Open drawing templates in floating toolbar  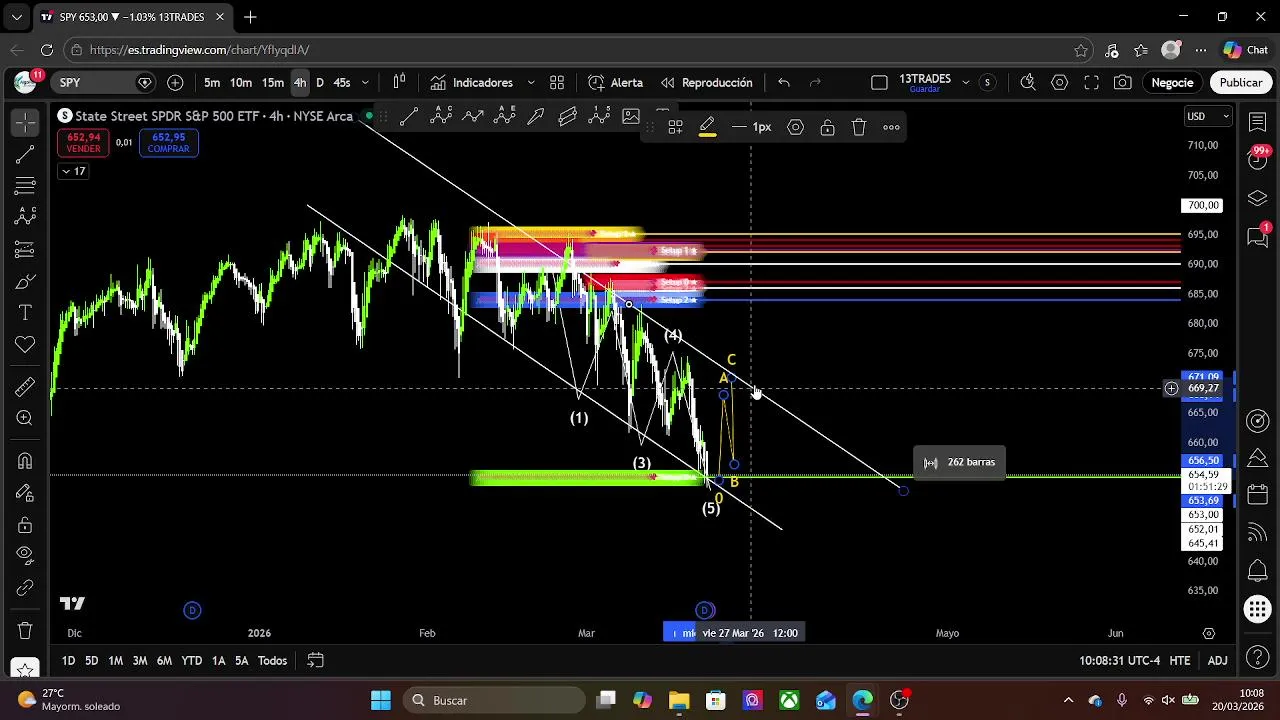(675, 127)
